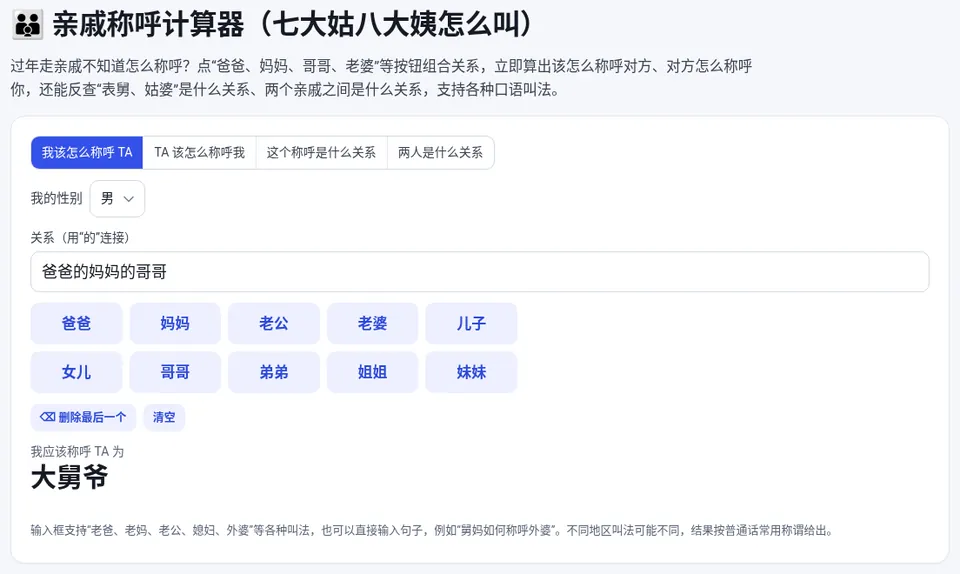Click the family icon beside the page title
Screen dimensions: 960x574
pyautogui.click(x=28, y=24)
